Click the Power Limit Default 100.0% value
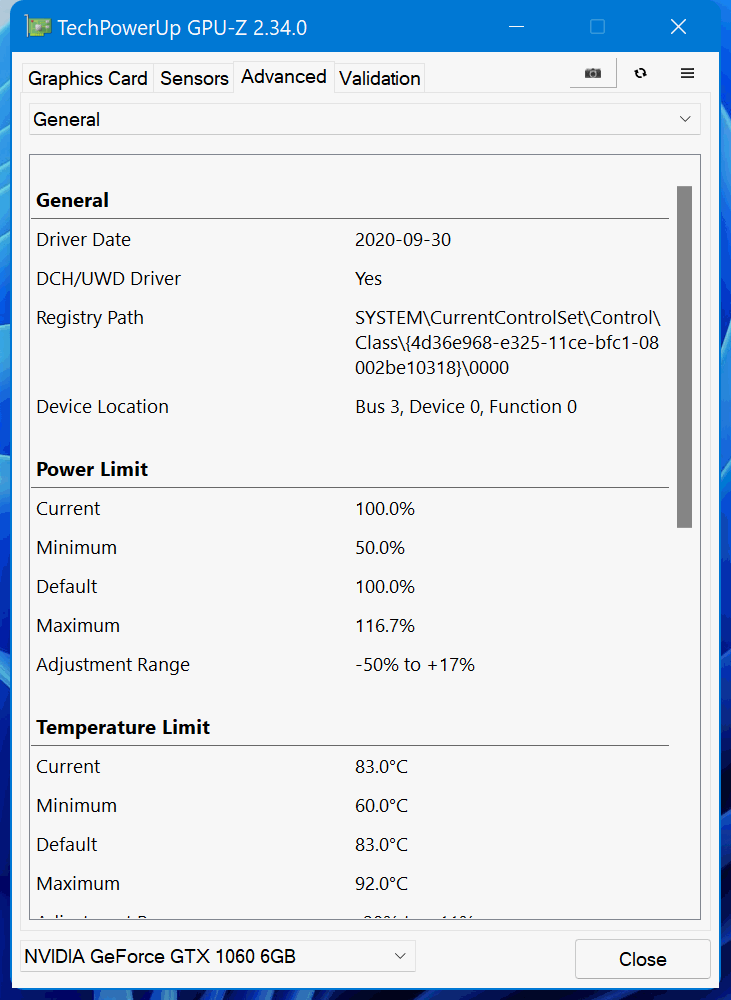 pos(385,587)
